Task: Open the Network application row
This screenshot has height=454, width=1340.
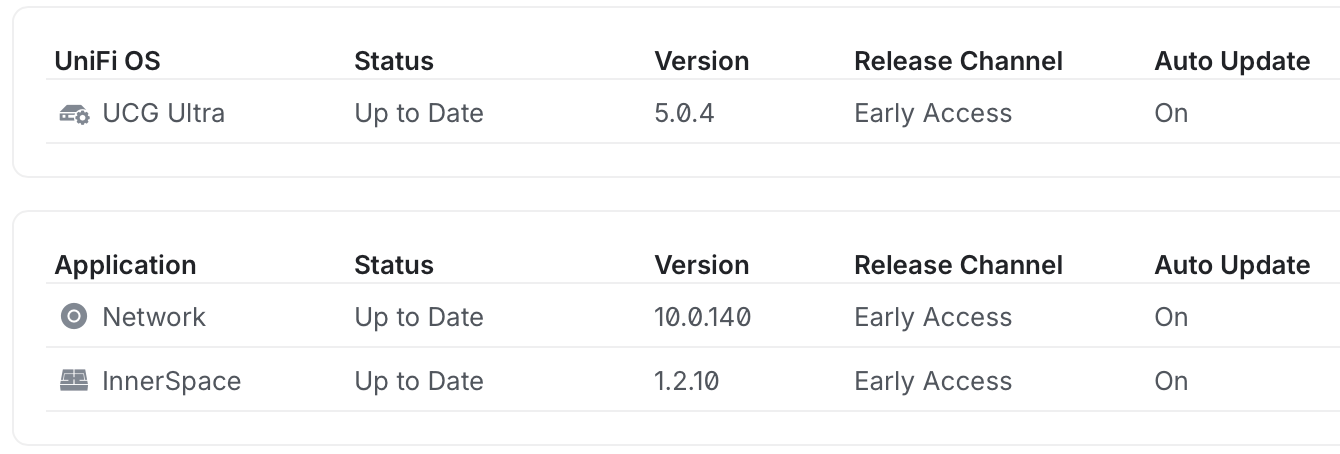Action: pyautogui.click(x=154, y=317)
